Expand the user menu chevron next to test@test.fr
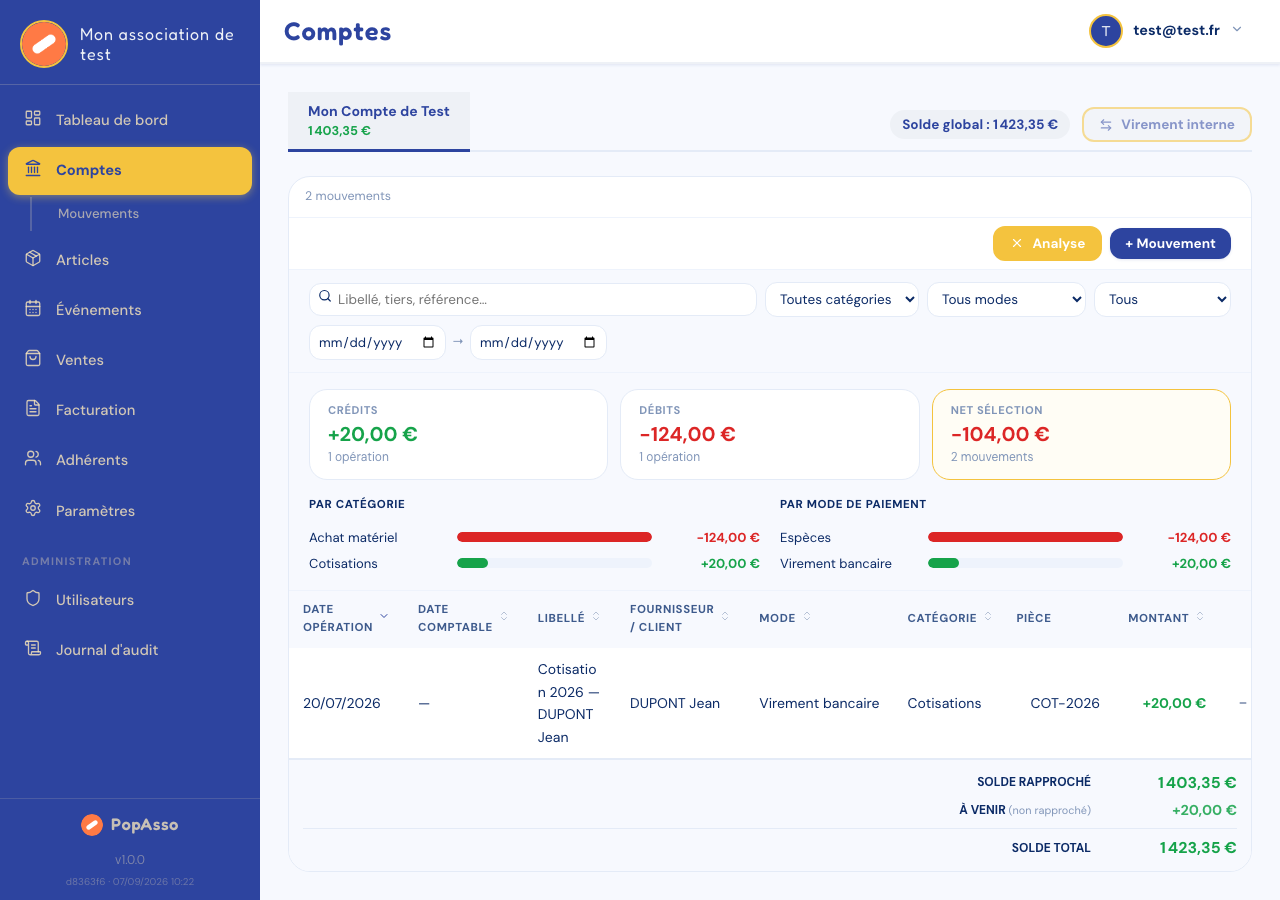 [1237, 30]
